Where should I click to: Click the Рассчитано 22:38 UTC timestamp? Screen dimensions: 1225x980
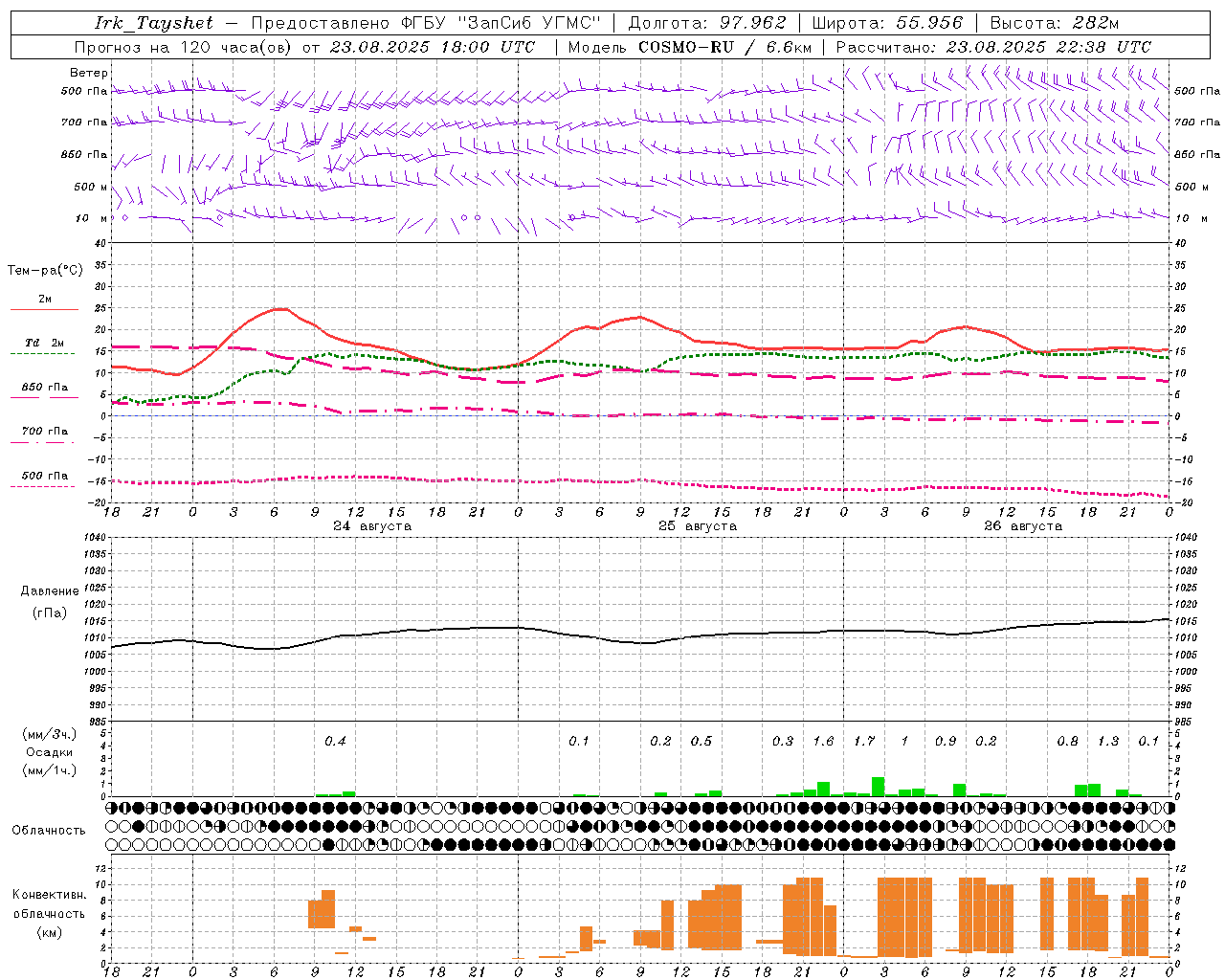993,47
